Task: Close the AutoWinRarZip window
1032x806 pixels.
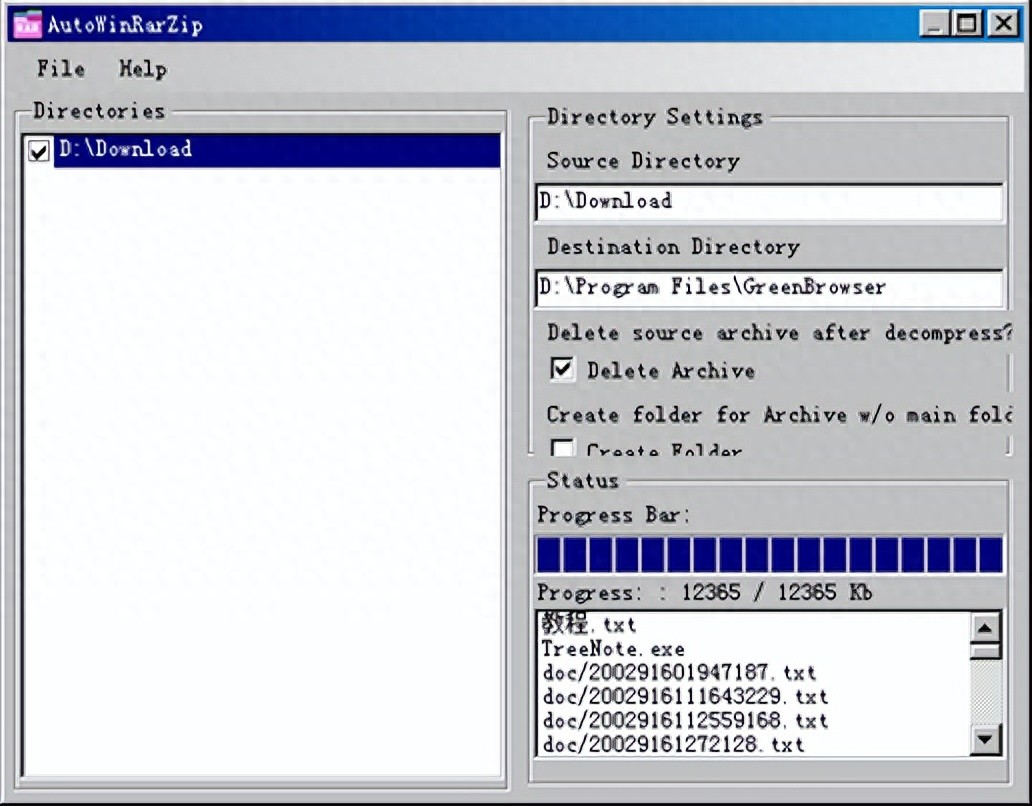Action: click(1003, 24)
